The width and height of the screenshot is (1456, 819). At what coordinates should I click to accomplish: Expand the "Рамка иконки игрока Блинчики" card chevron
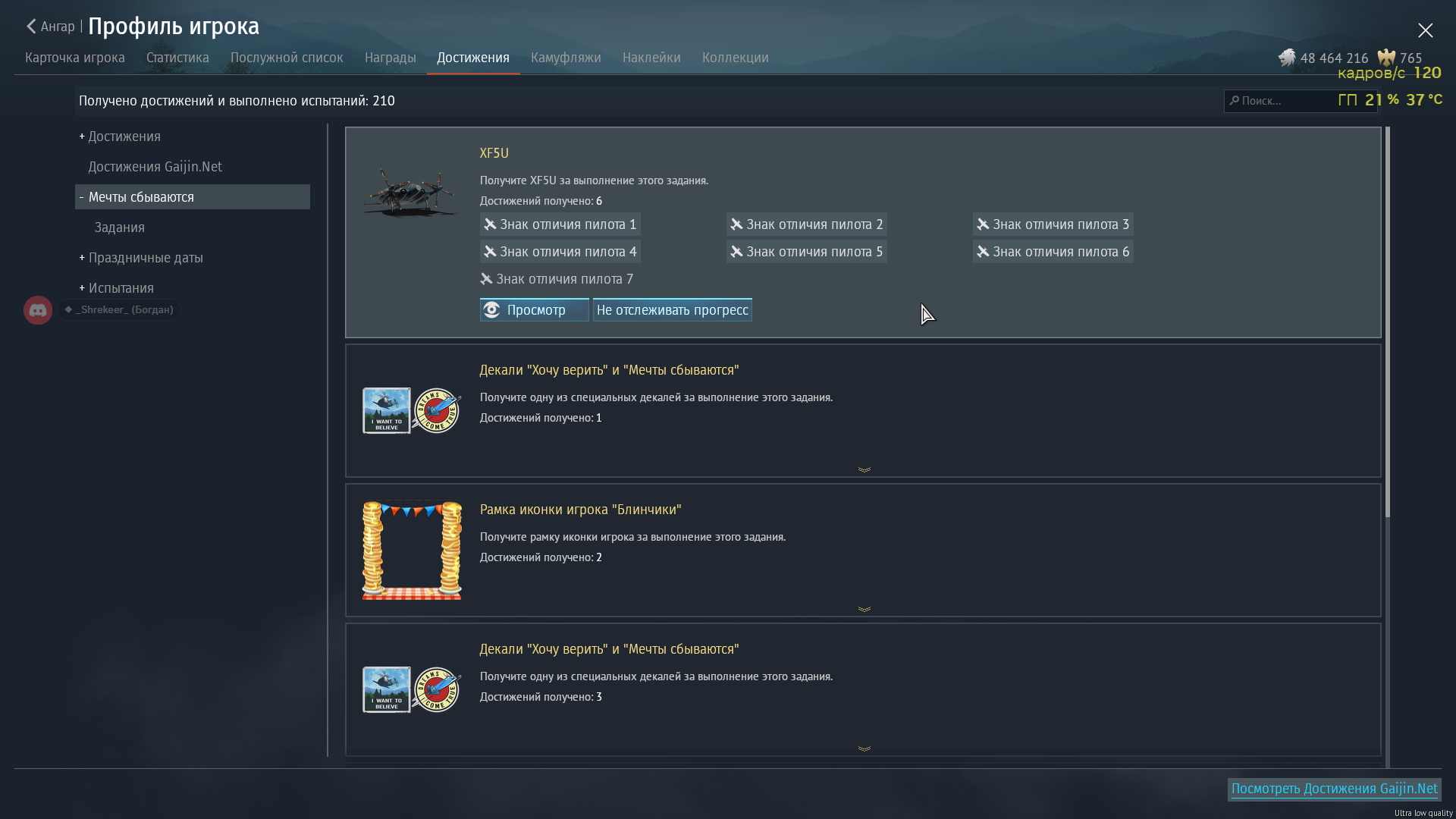[864, 609]
